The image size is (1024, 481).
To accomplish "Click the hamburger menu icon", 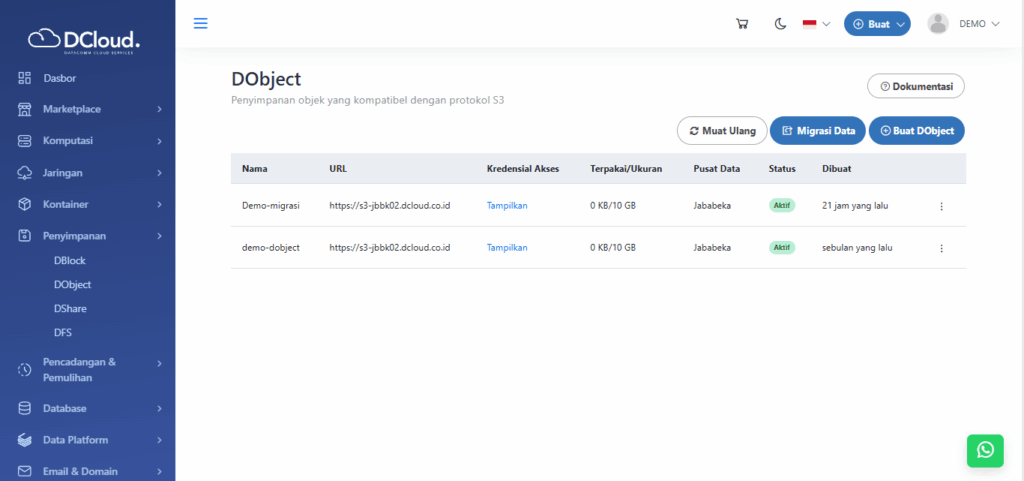I will [x=201, y=23].
